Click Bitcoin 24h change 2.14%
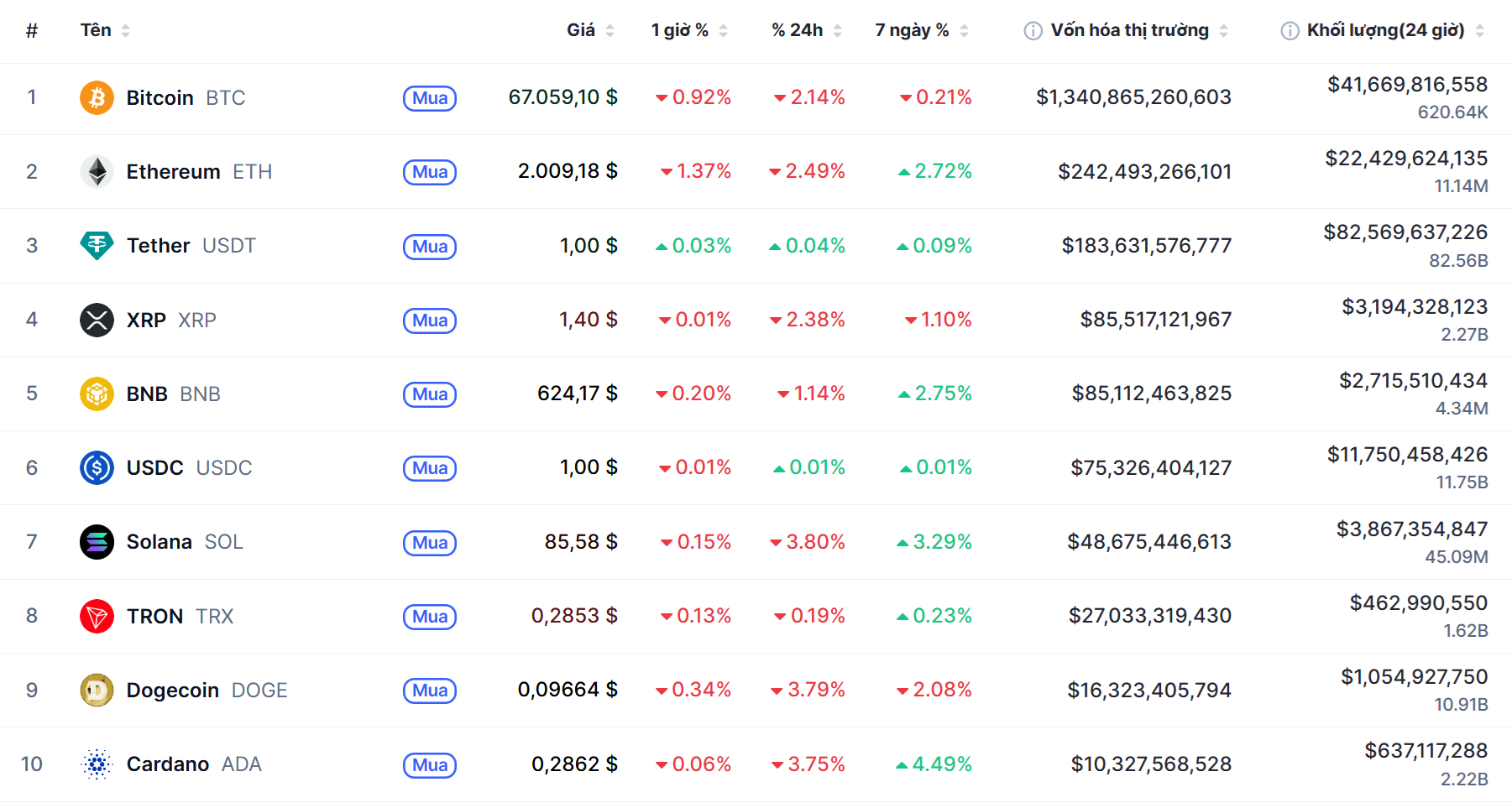The height and width of the screenshot is (808, 1512). click(x=809, y=97)
